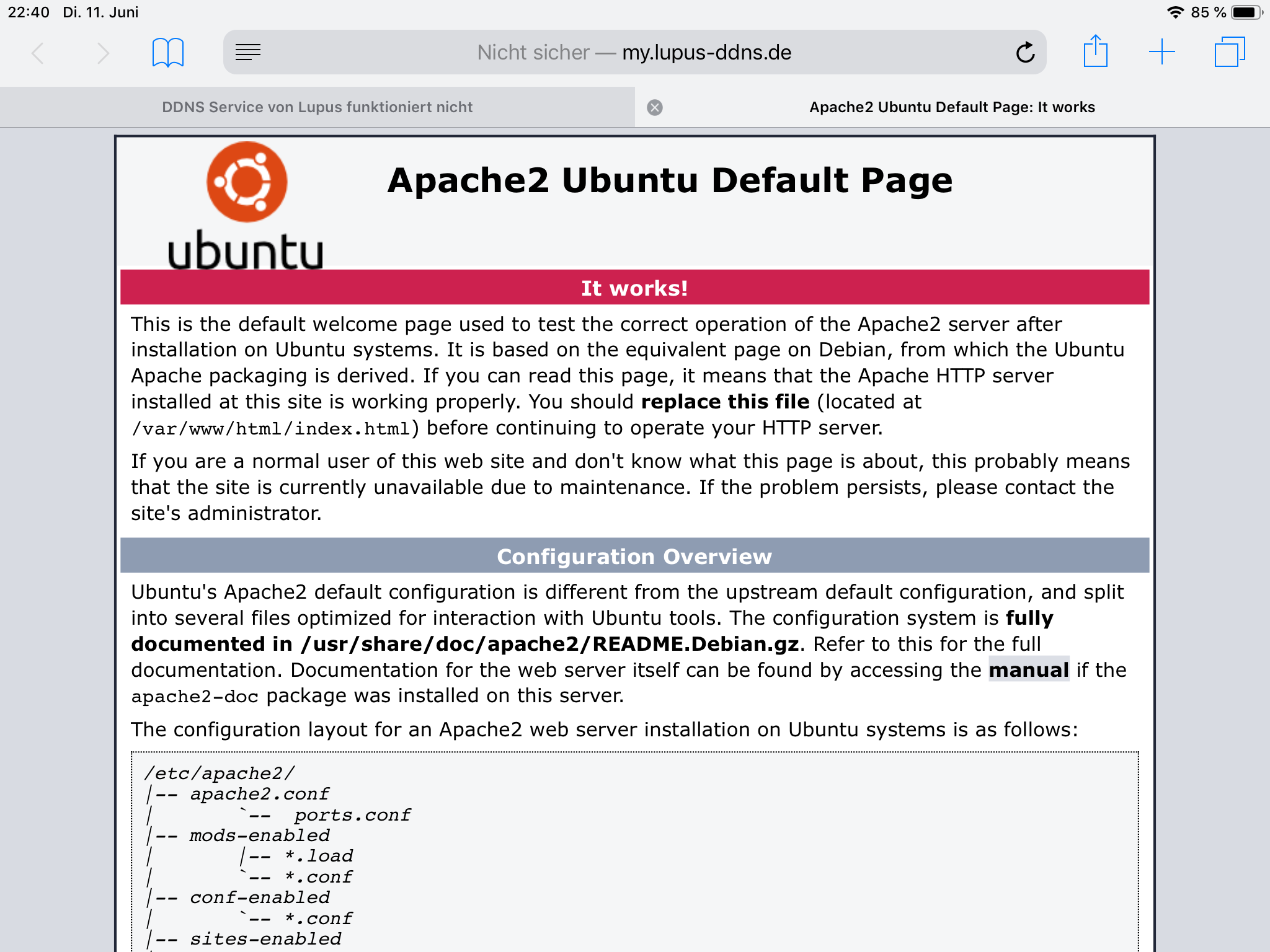
Task: Open the reader view lines icon
Action: point(248,53)
